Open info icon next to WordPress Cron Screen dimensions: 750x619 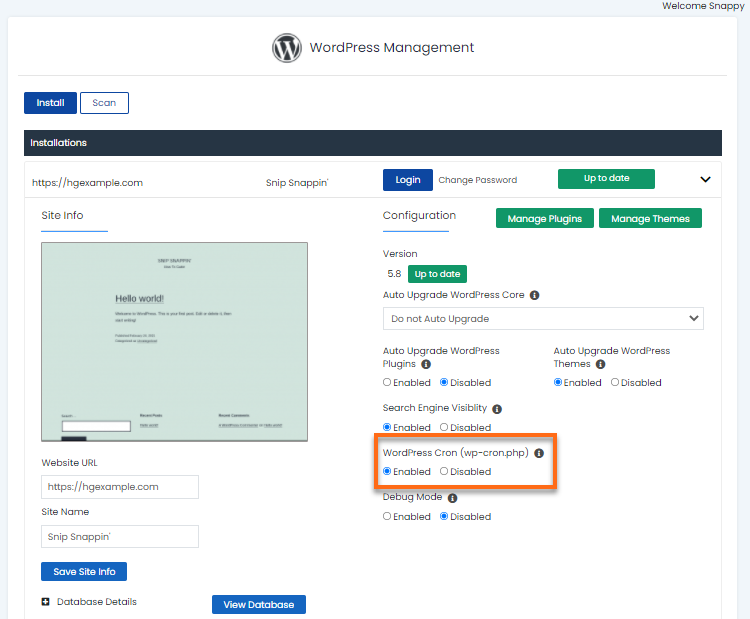point(539,453)
